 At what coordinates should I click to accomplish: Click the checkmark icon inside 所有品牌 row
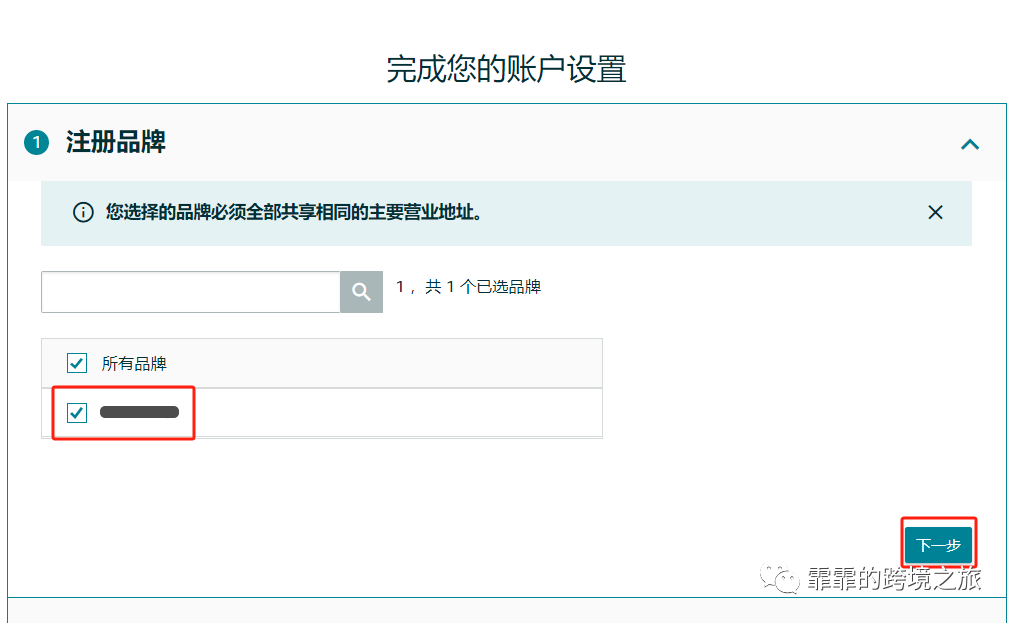pos(77,363)
